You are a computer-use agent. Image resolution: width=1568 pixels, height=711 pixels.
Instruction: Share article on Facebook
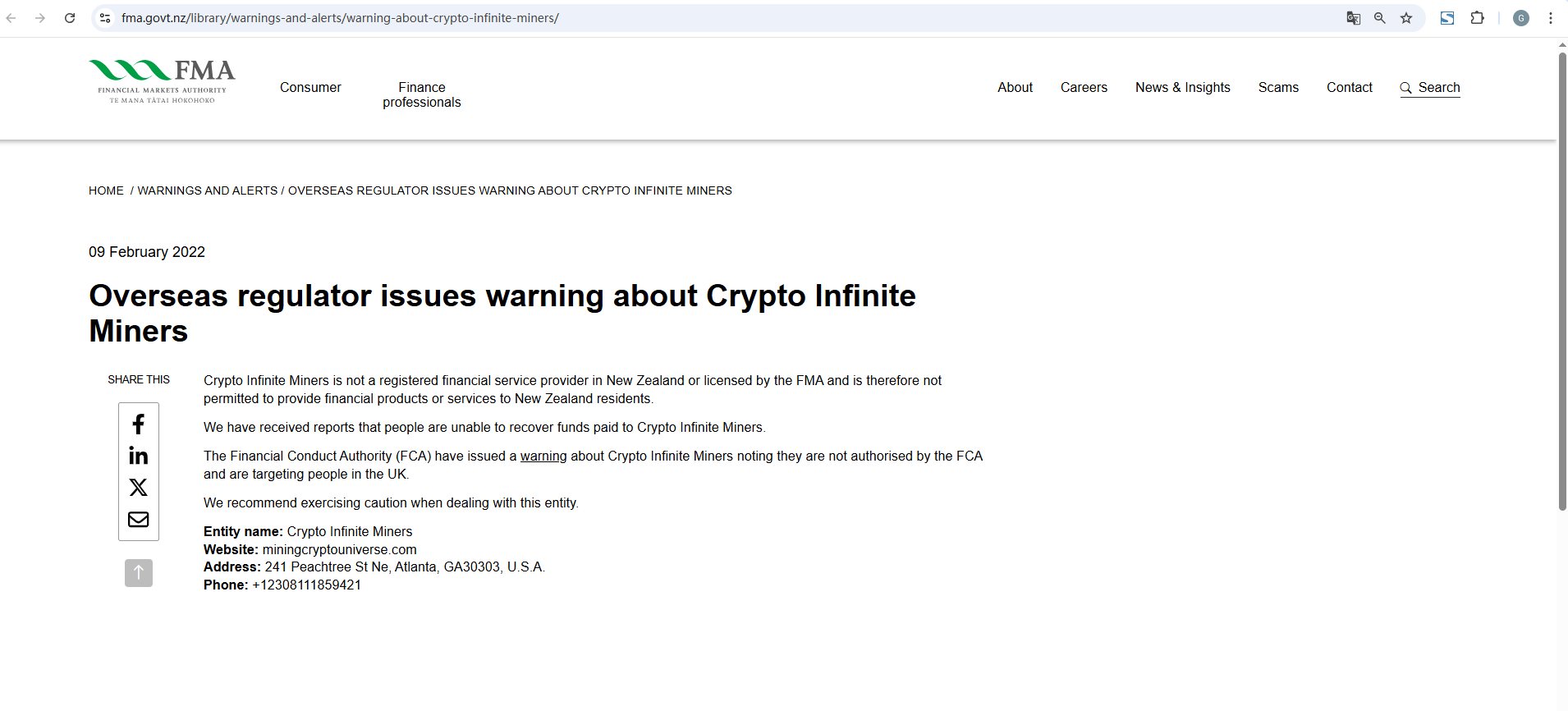click(138, 424)
